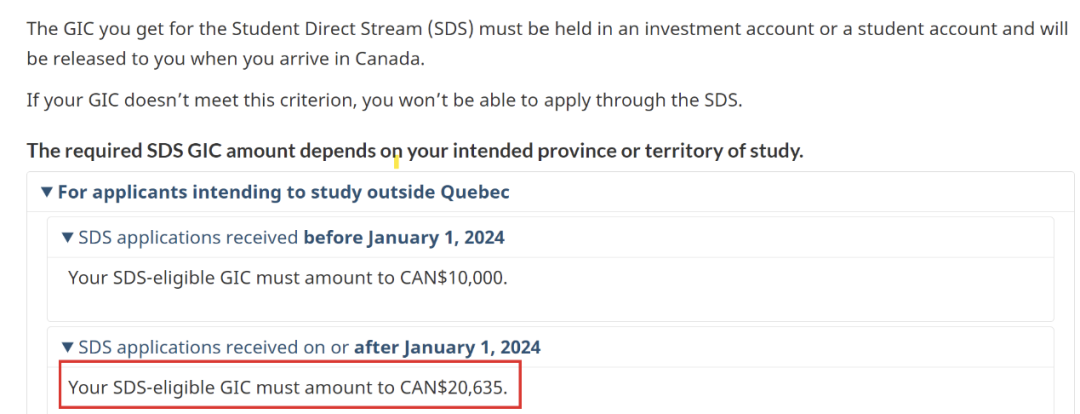Click bold 'after January 1, 2024' text
The image size is (1080, 414).
click(x=447, y=348)
